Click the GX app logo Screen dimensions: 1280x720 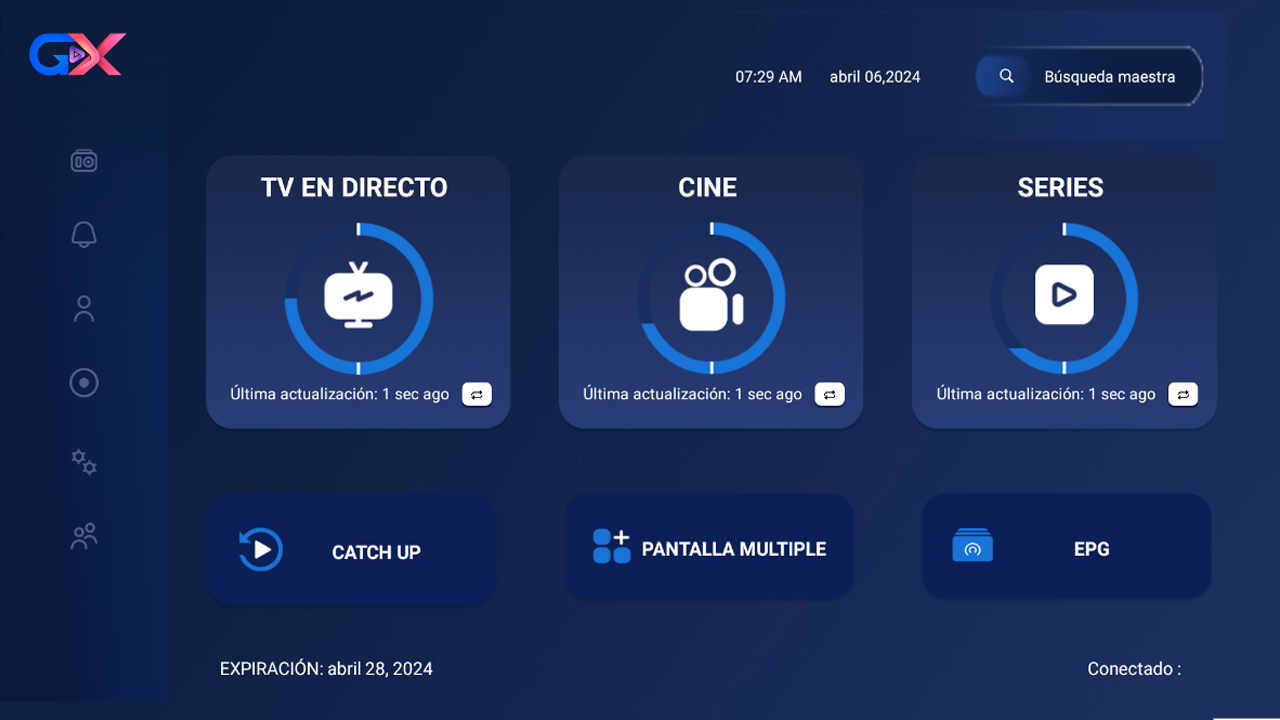click(x=77, y=55)
